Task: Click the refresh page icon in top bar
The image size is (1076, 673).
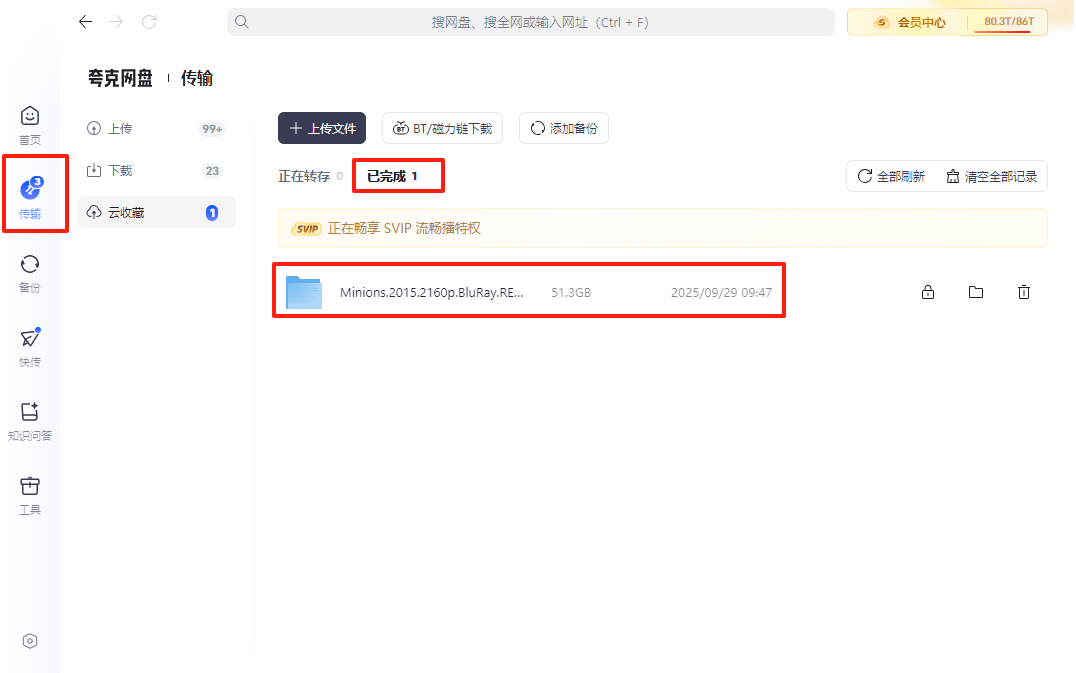Action: [x=149, y=22]
